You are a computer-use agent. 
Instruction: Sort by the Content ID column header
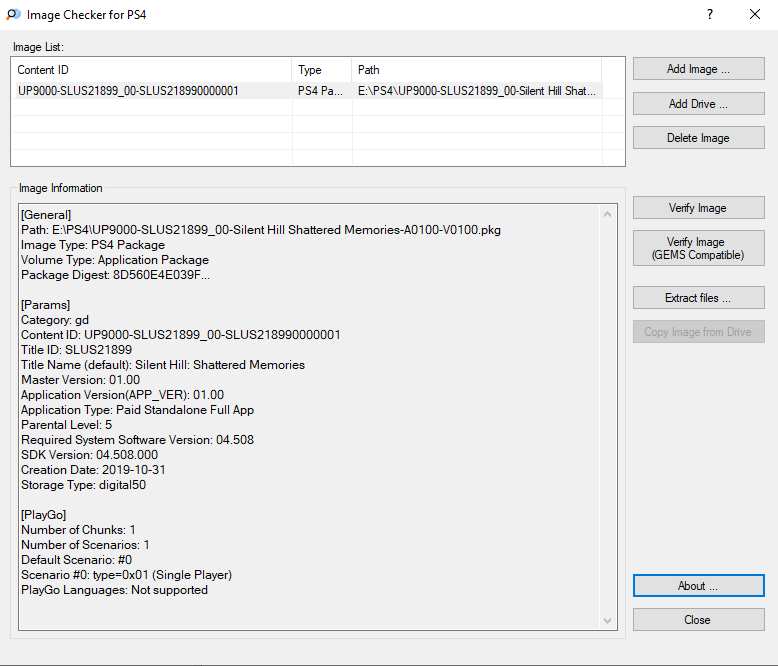tap(151, 70)
